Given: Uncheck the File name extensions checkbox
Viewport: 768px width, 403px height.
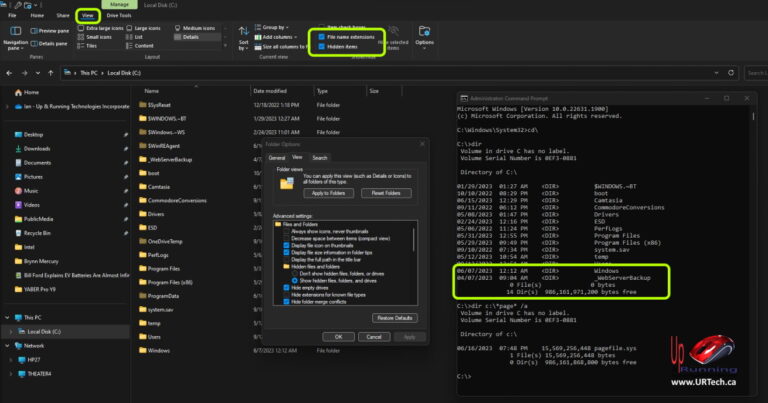Looking at the screenshot, I should 321,36.
